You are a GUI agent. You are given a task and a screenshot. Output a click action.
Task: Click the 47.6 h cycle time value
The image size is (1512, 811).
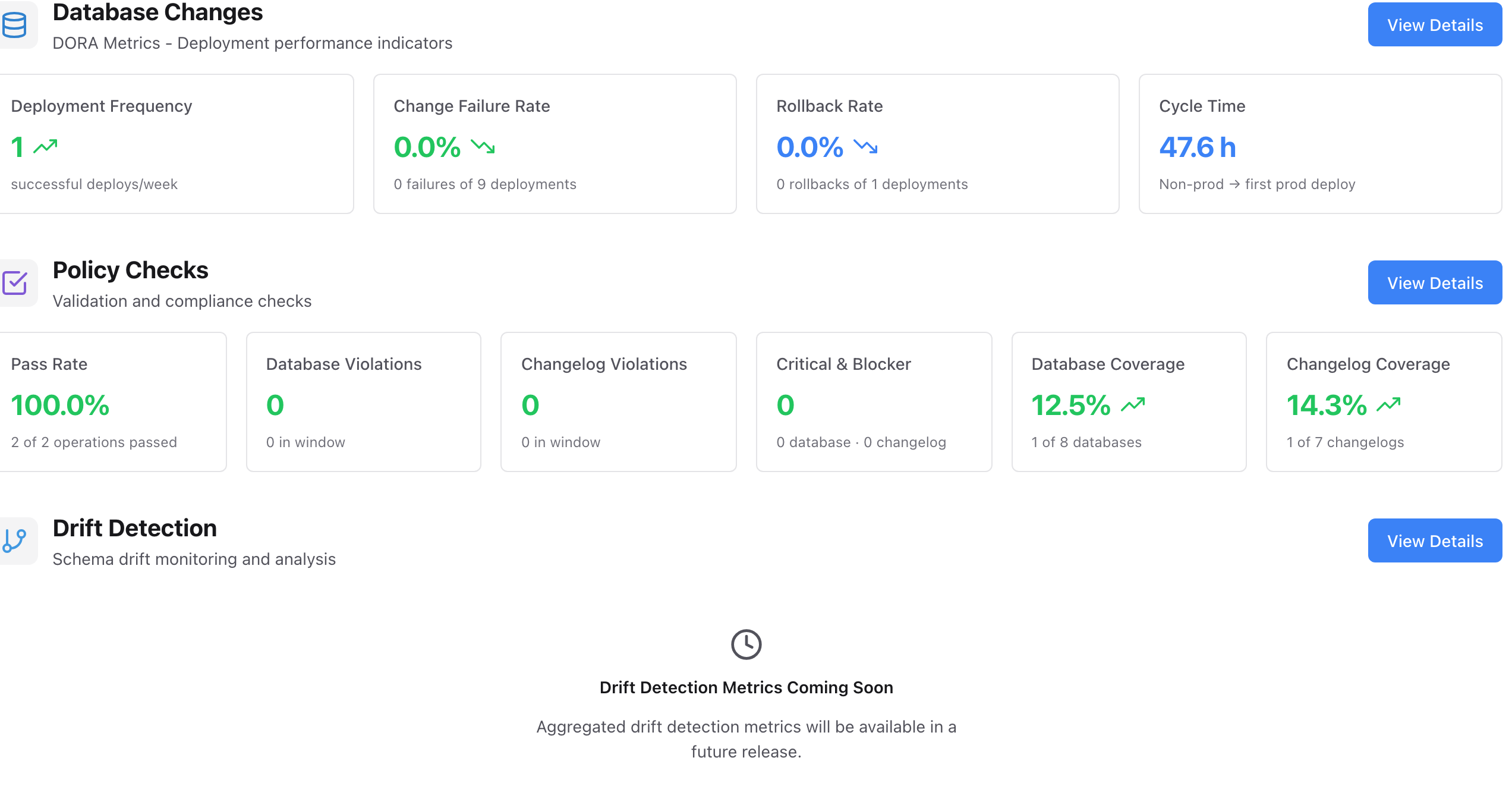[x=1198, y=147]
